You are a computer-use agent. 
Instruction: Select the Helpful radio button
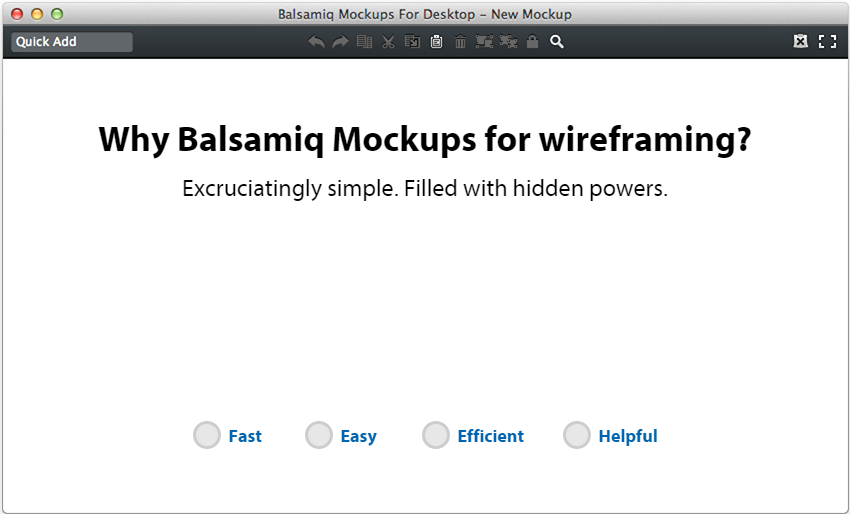click(577, 435)
